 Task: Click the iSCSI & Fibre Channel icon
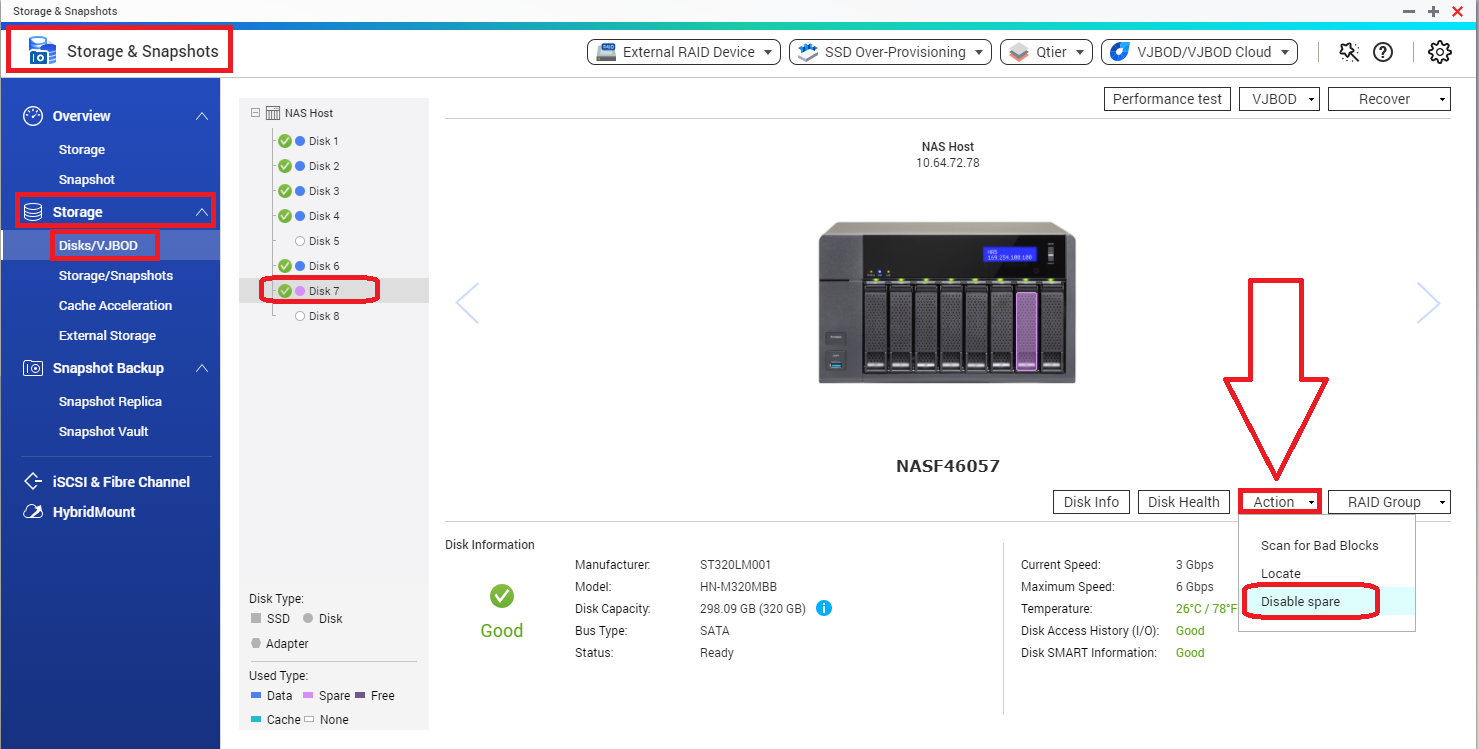pos(33,482)
